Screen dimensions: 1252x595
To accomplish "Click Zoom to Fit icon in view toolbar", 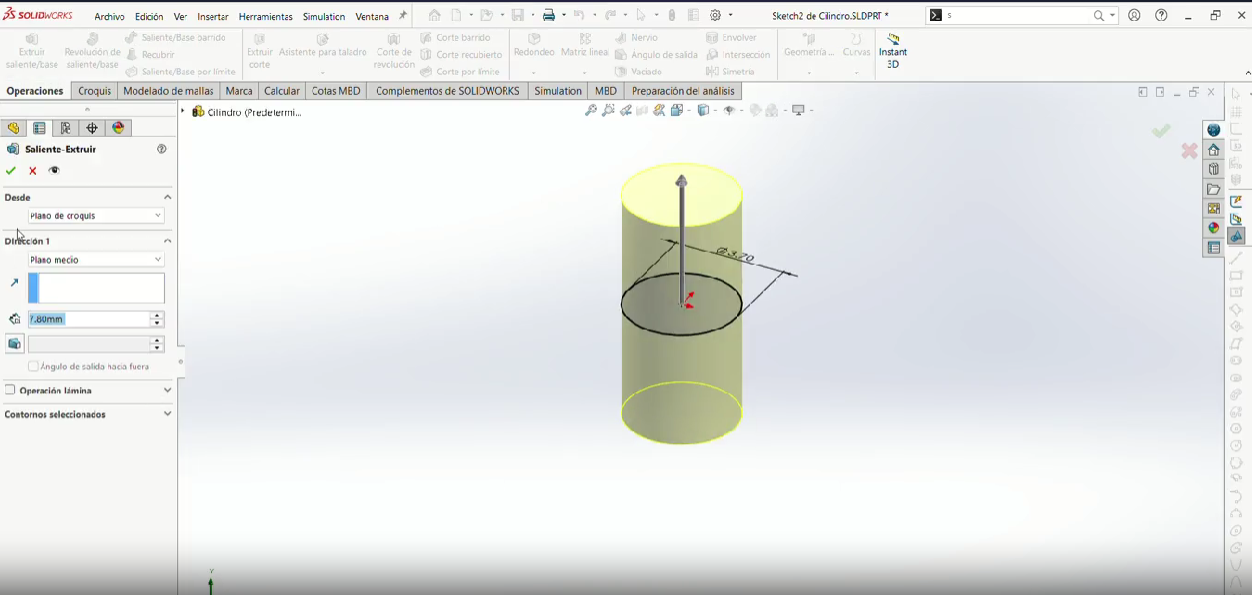I will [x=591, y=110].
